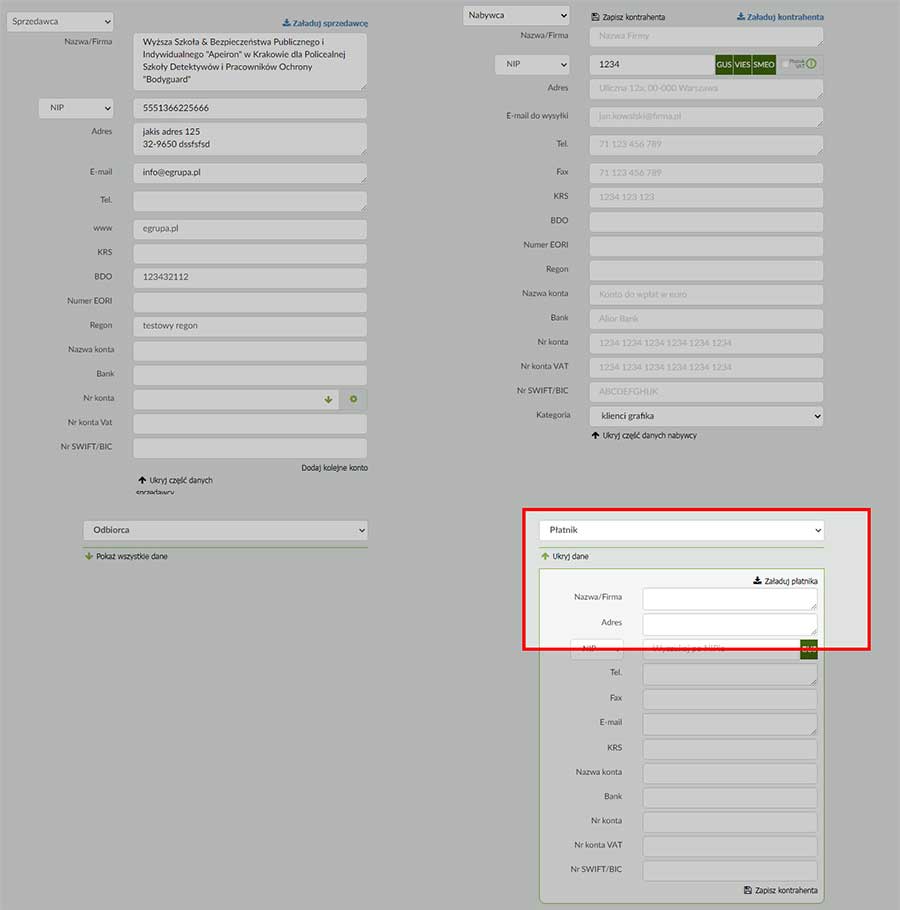Click the Załaduj płatnika download icon

tap(757, 581)
